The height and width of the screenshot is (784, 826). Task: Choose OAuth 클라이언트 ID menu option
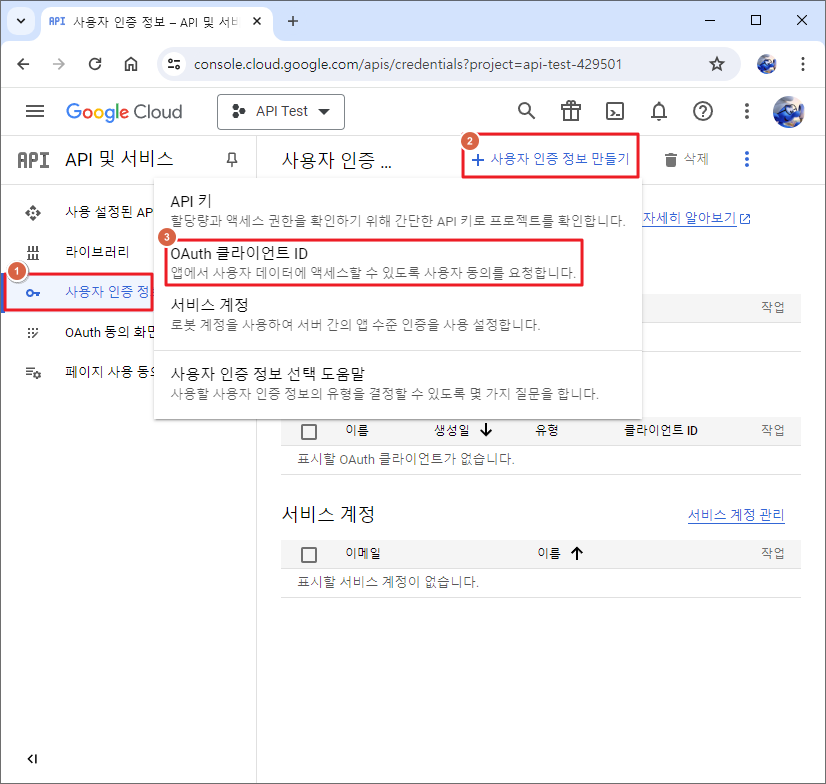373,263
